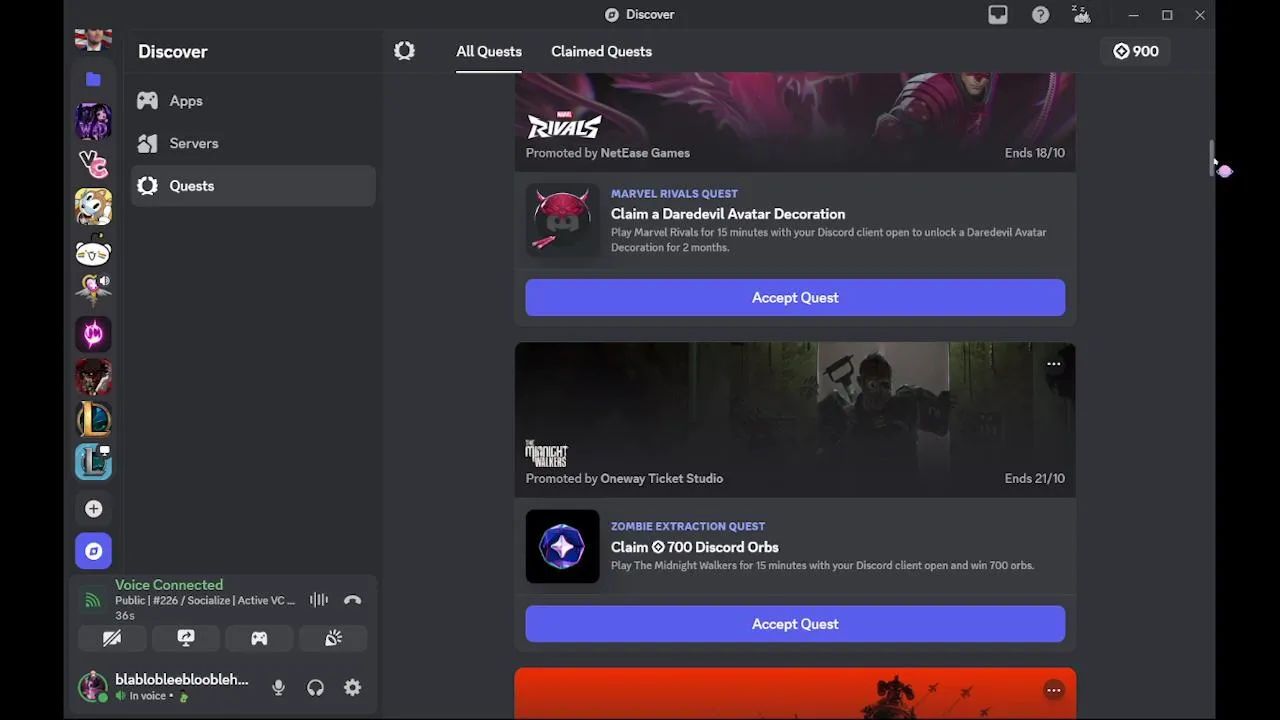Switch to the Claimed Quests tab
This screenshot has width=1280, height=720.
click(x=601, y=52)
